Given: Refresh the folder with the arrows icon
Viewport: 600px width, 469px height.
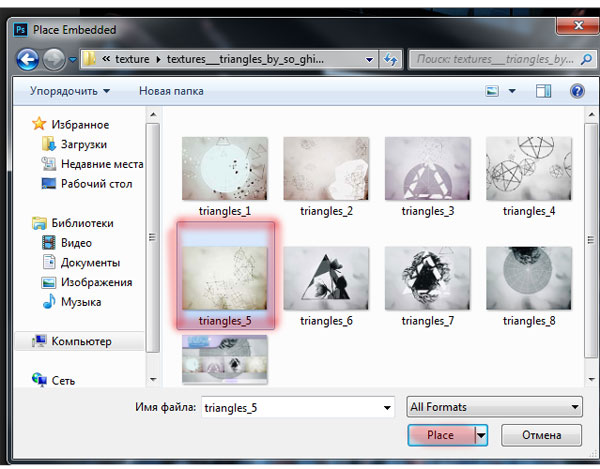Looking at the screenshot, I should point(390,59).
